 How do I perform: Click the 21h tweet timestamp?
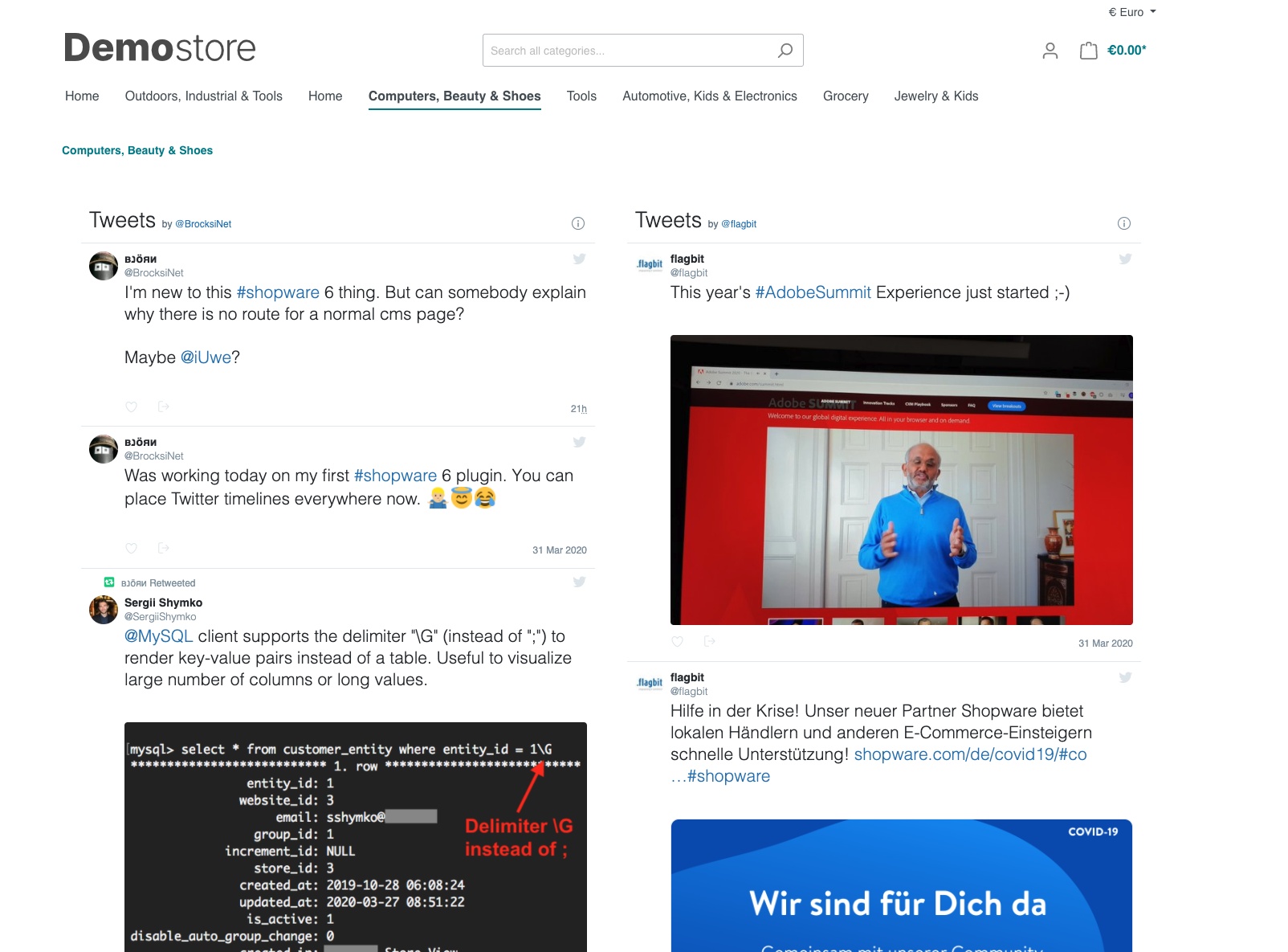point(579,409)
